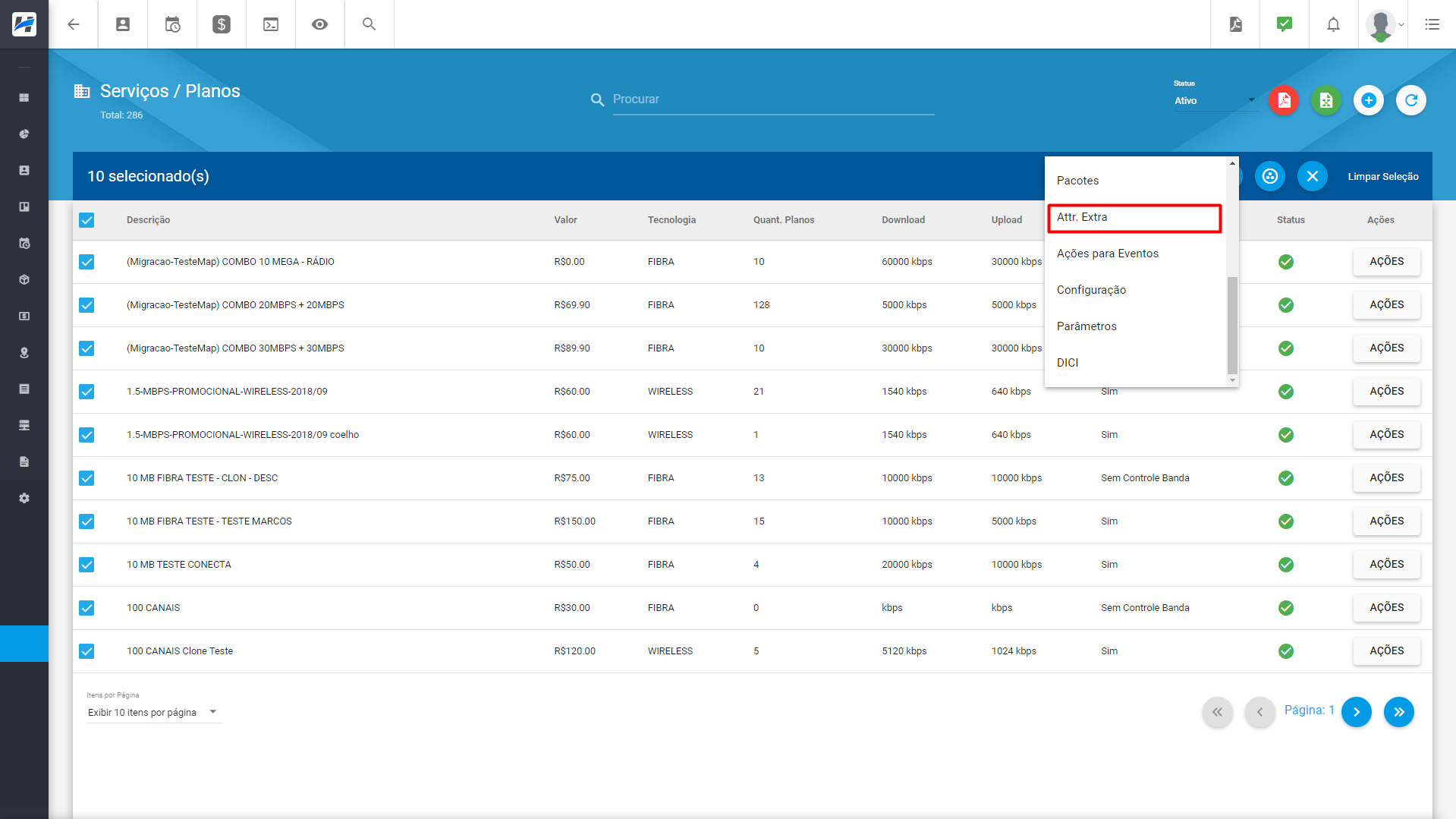This screenshot has width=1456, height=819.
Task: Open the list menu icon at top right
Action: coord(1432,24)
